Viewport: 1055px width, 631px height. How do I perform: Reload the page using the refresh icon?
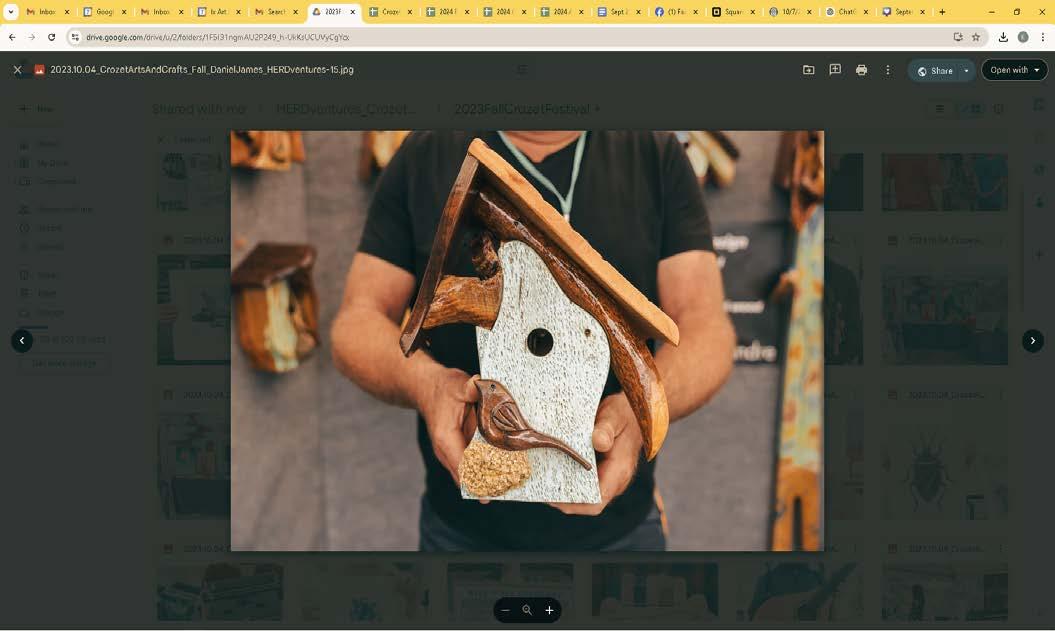pos(51,37)
